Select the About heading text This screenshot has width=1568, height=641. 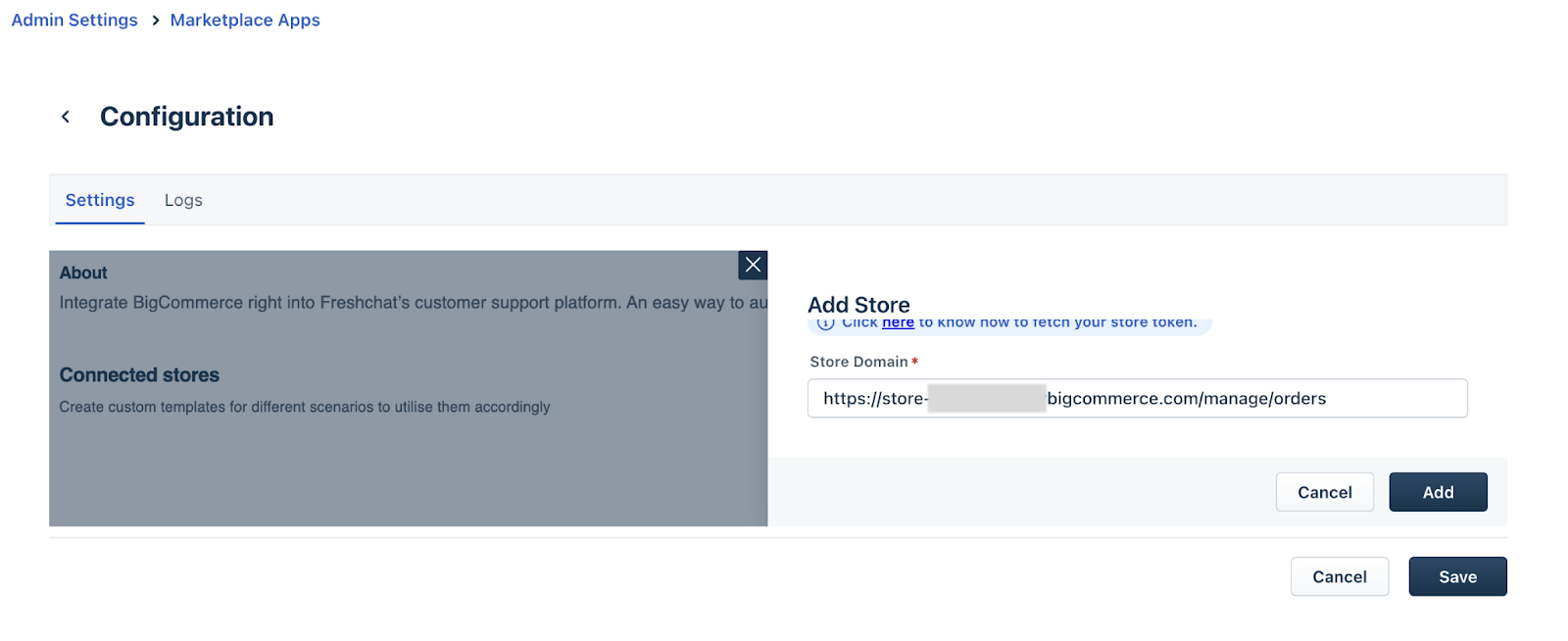(x=83, y=272)
